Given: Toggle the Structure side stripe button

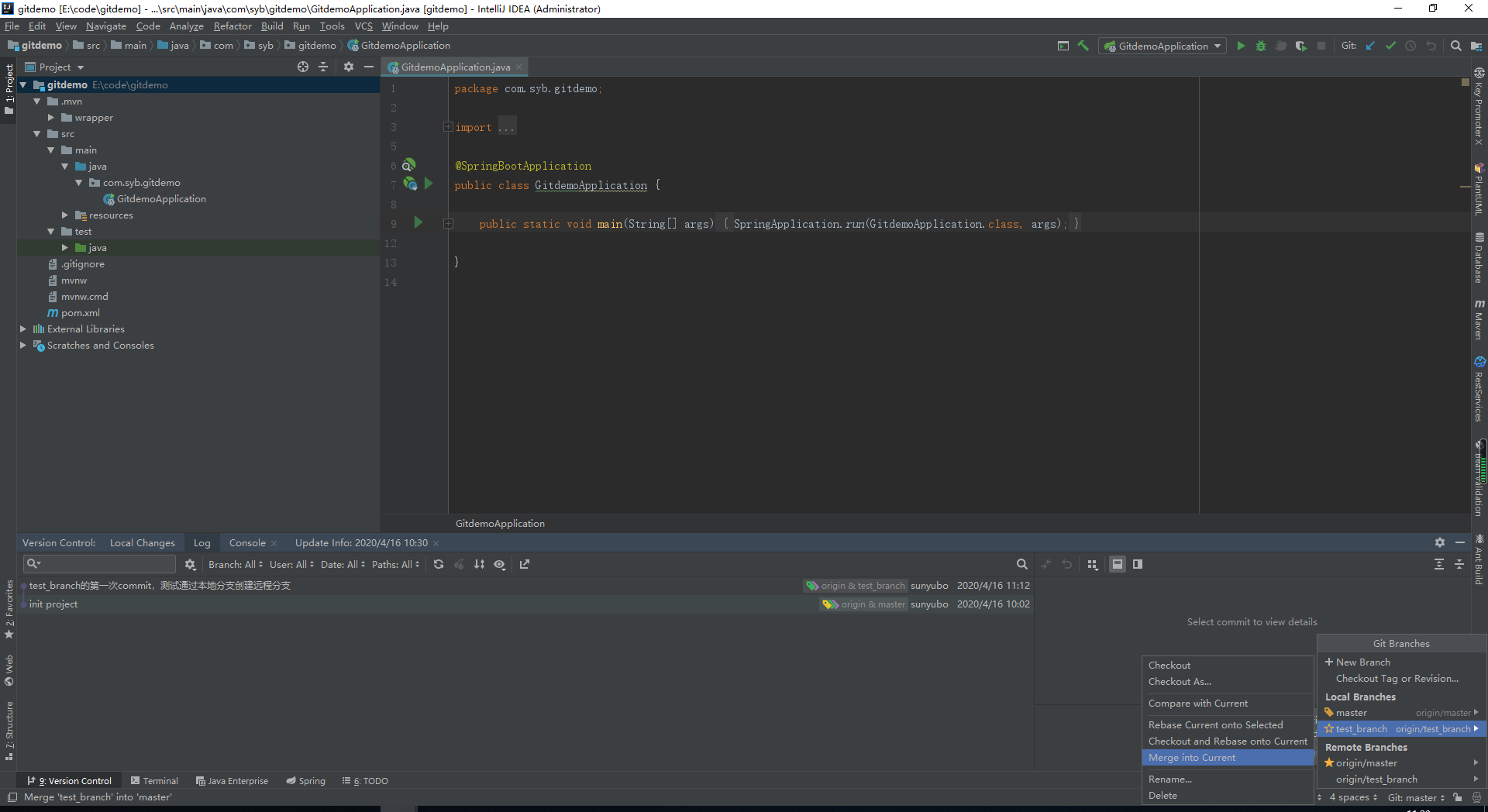Looking at the screenshot, I should [9, 731].
